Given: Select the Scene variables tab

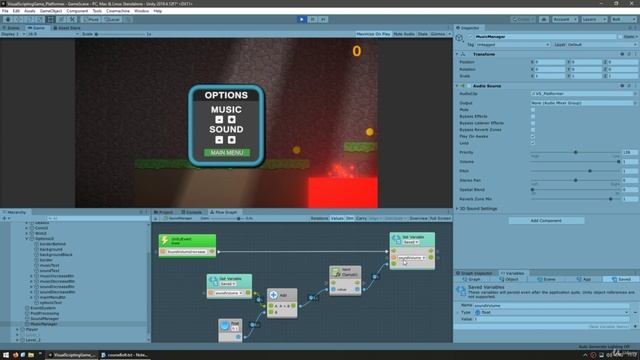Looking at the screenshot, I should [546, 280].
